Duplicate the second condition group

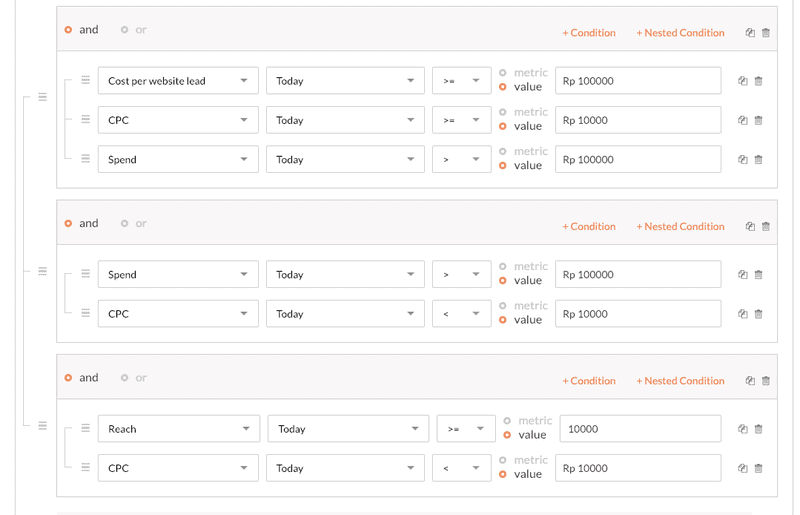pos(750,227)
